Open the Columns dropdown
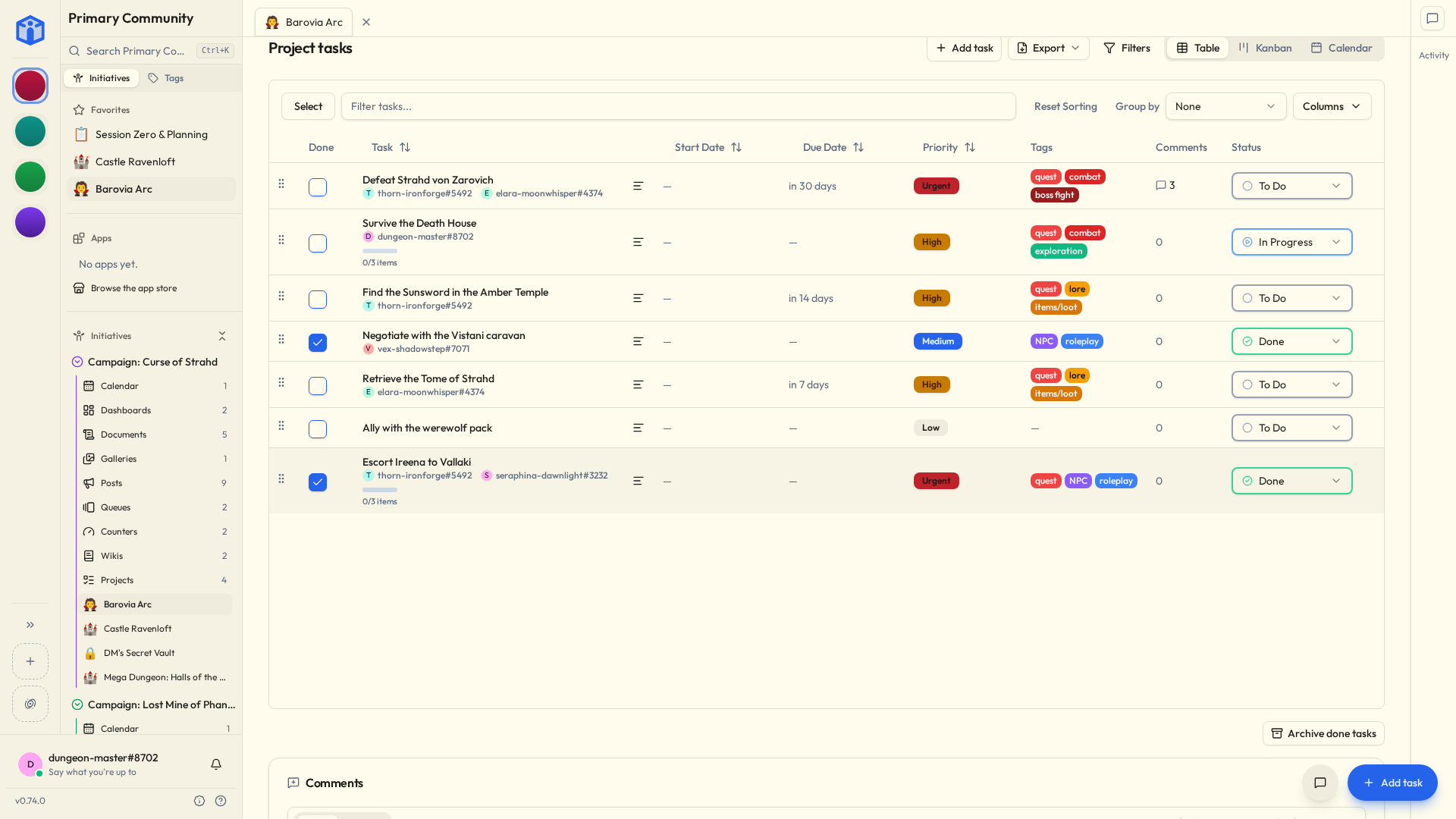The width and height of the screenshot is (1456, 819). point(1332,106)
